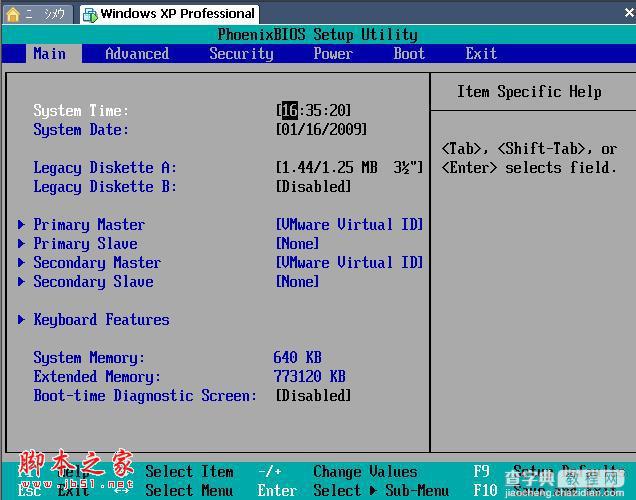The height and width of the screenshot is (500, 636).
Task: Click the Select Menu hint text
Action: (189, 491)
